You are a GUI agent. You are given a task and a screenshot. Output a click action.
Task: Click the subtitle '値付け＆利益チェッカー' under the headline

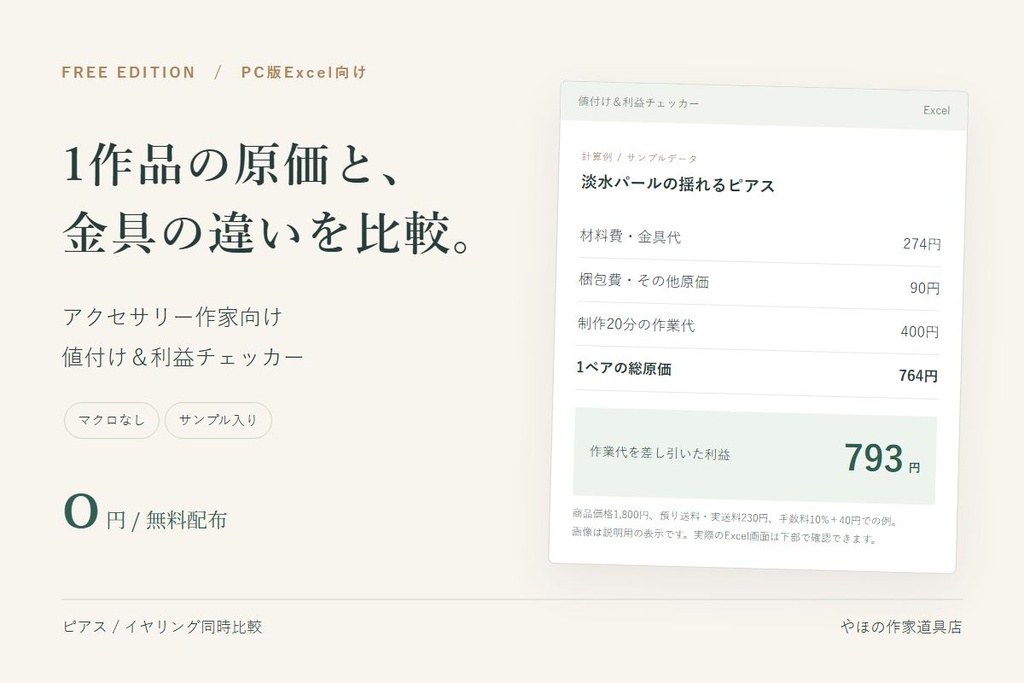click(184, 357)
